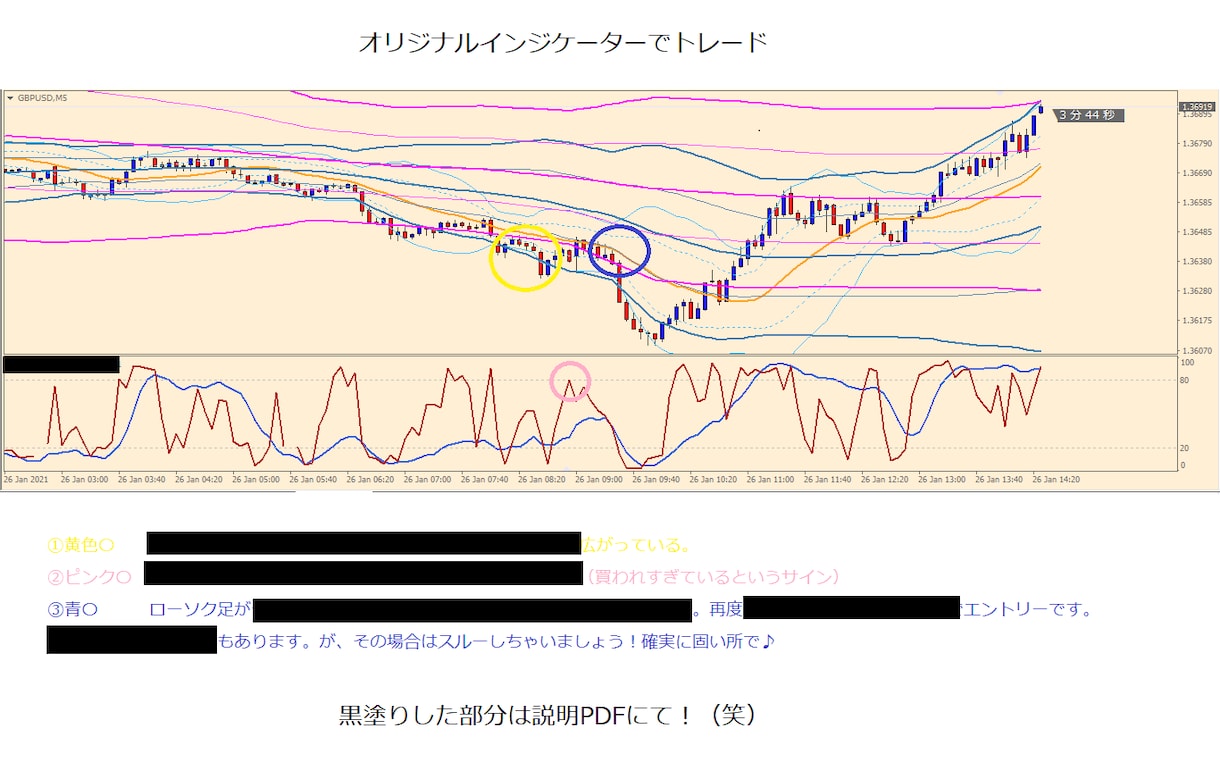Click the text （買われすぎているというサイン）
Screen dimensions: 1220x779
click(x=713, y=576)
